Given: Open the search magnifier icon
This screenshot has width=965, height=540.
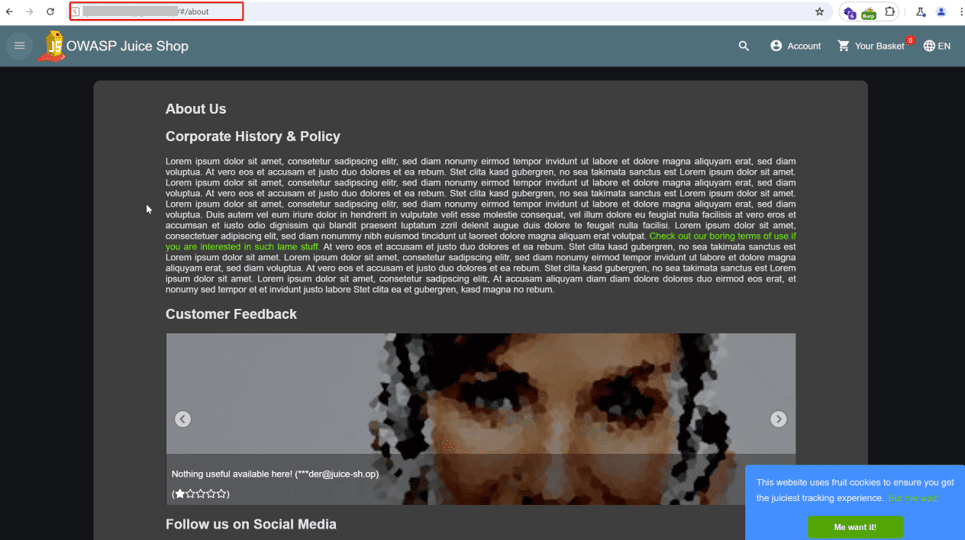Looking at the screenshot, I should [743, 46].
